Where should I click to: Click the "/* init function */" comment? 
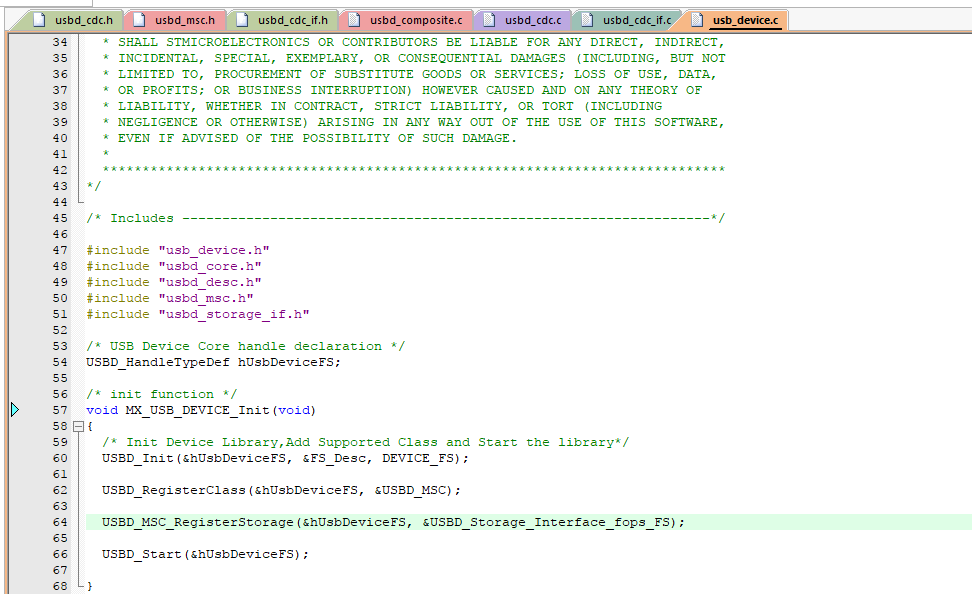162,394
